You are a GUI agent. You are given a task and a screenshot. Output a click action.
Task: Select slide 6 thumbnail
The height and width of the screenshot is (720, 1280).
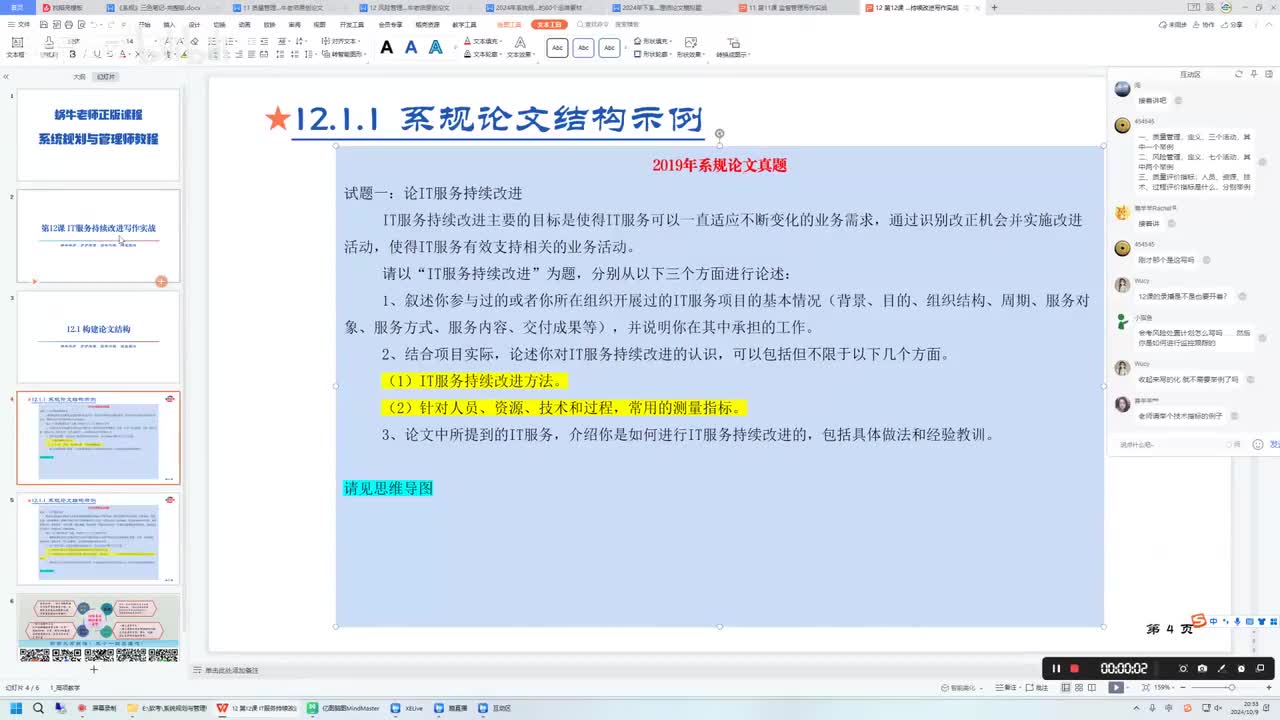(x=98, y=628)
